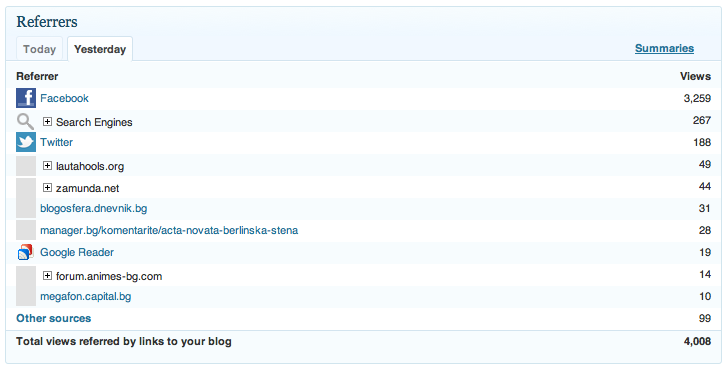Expand the zamunda.net referrer row
This screenshot has width=726, height=370.
click(47, 188)
